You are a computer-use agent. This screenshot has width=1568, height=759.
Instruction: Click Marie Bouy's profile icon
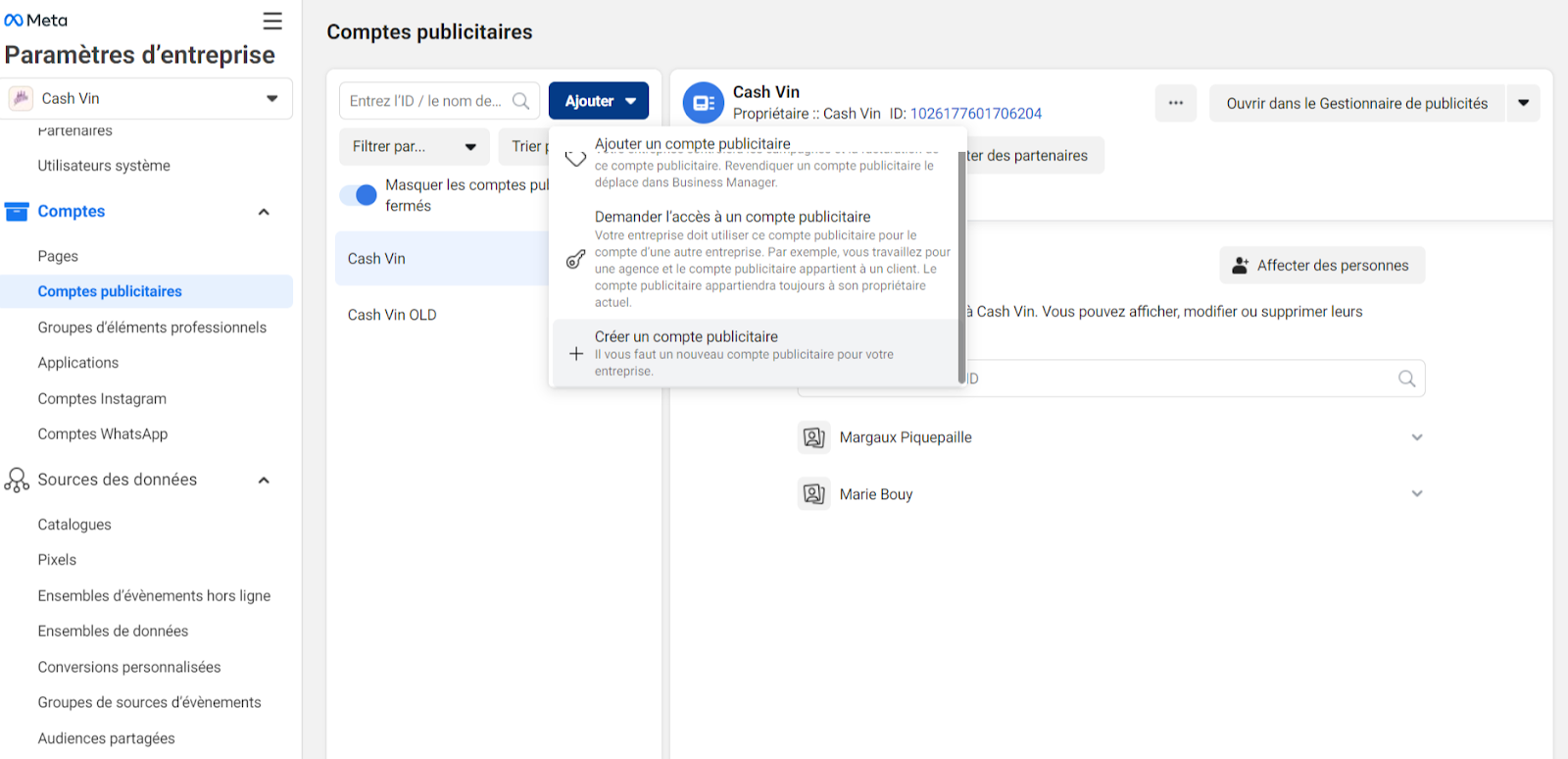coord(814,494)
